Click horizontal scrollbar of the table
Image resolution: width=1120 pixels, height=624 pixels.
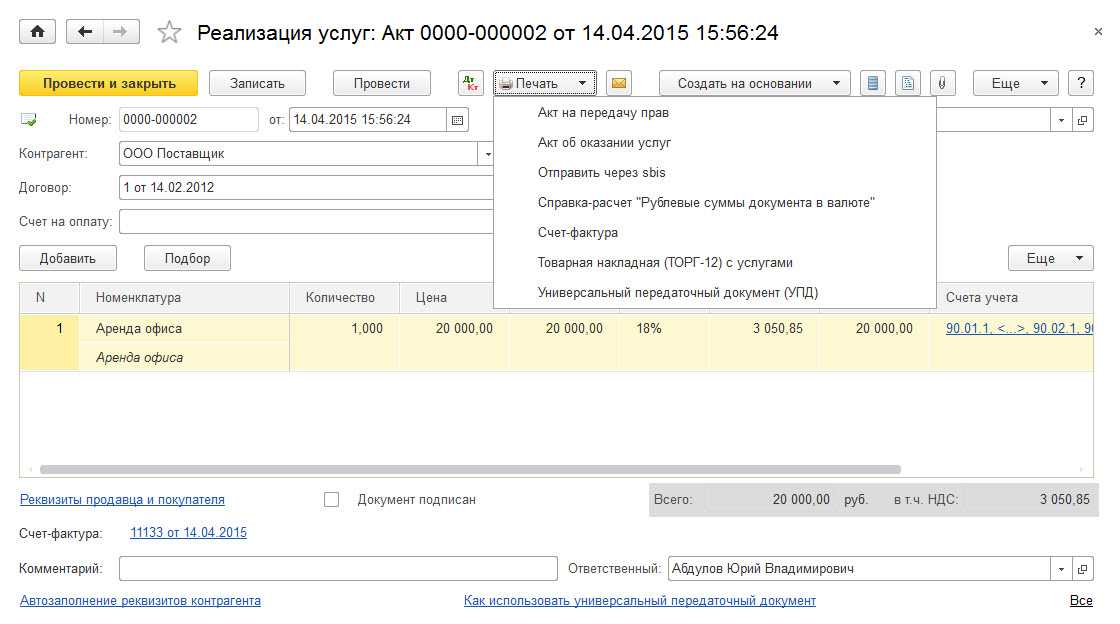point(470,469)
